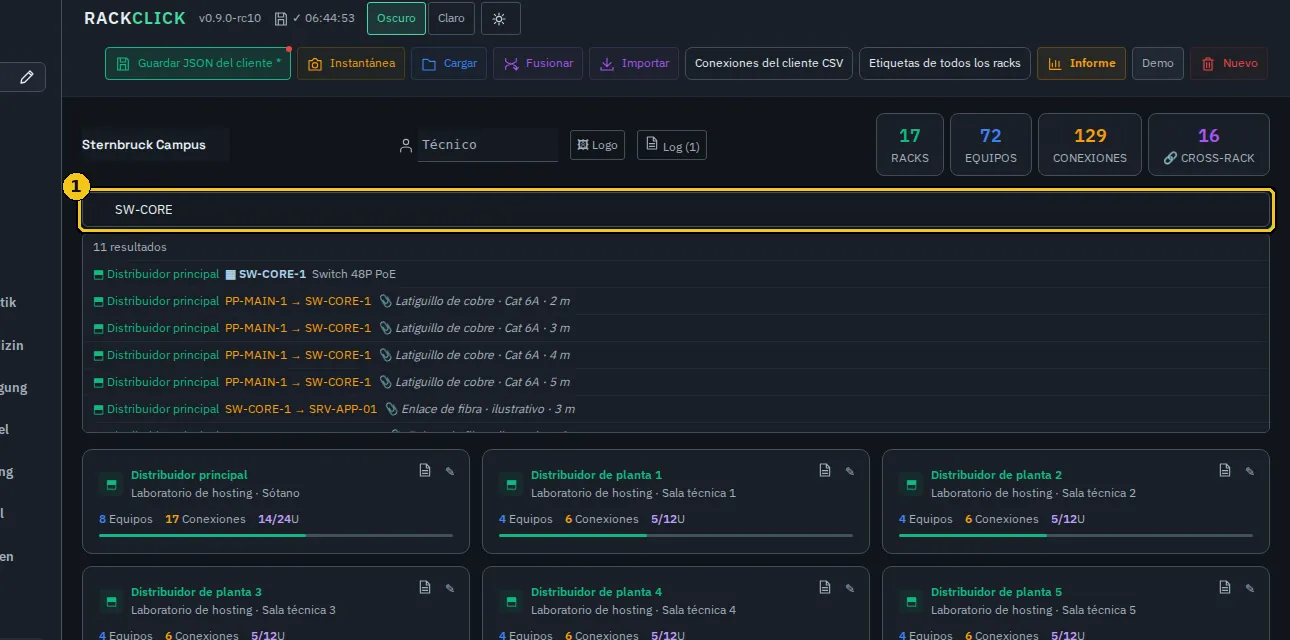Open the document icon on the Distribuidor principal card
Viewport: 1290px width, 640px height.
click(x=425, y=470)
